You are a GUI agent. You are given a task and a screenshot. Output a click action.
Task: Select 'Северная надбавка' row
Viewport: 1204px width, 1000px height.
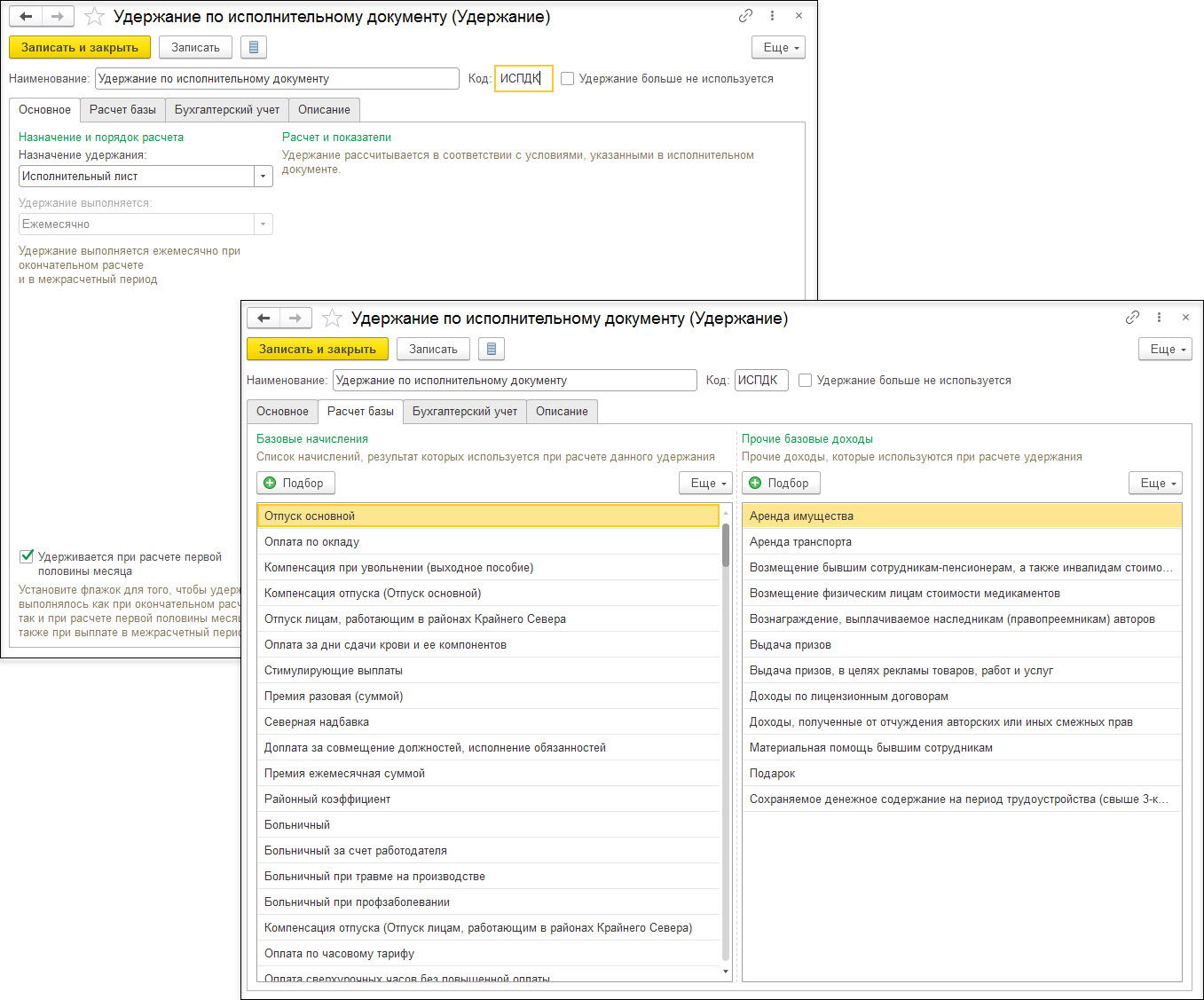[488, 721]
